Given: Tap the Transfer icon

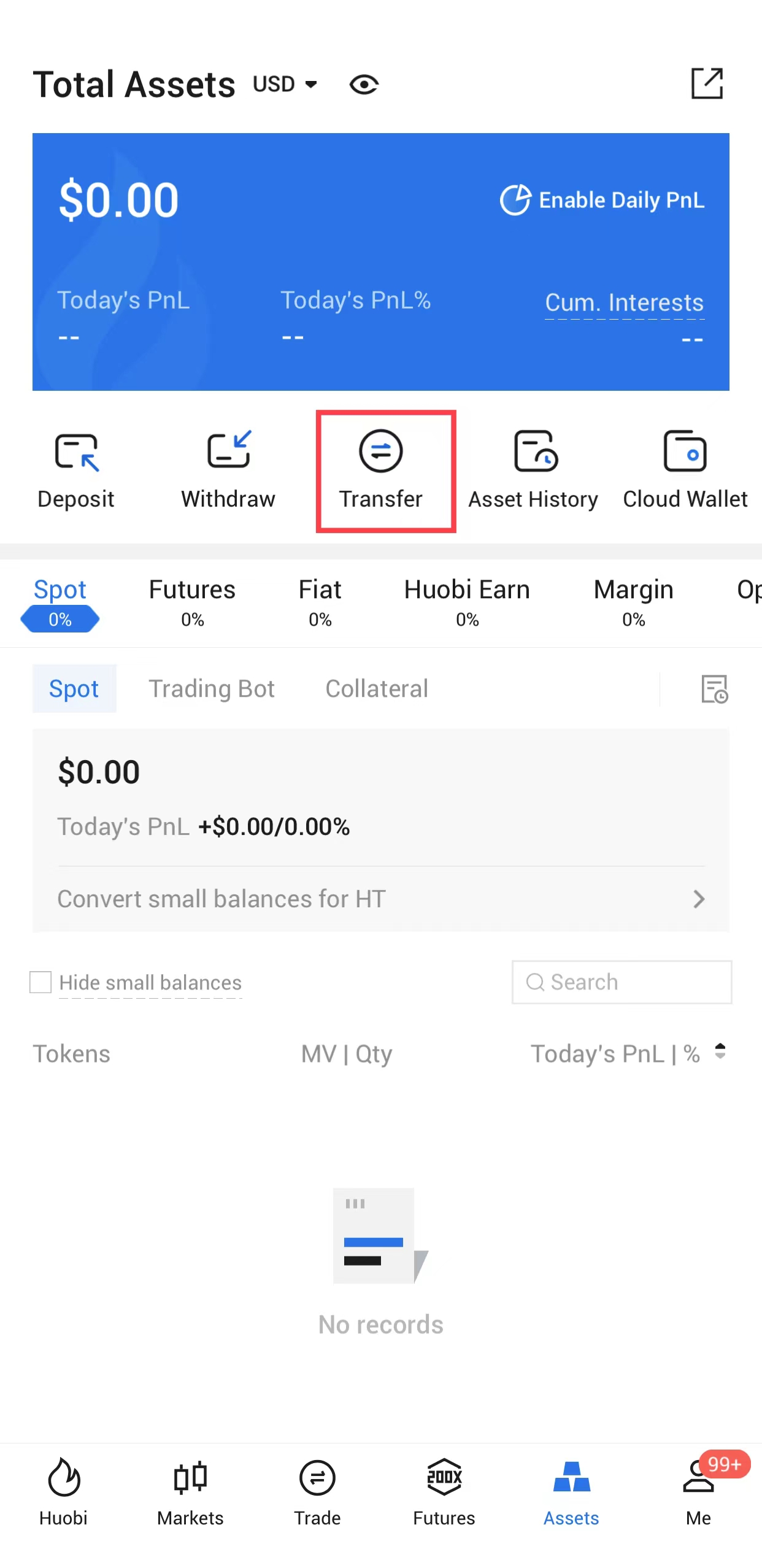Looking at the screenshot, I should (381, 452).
